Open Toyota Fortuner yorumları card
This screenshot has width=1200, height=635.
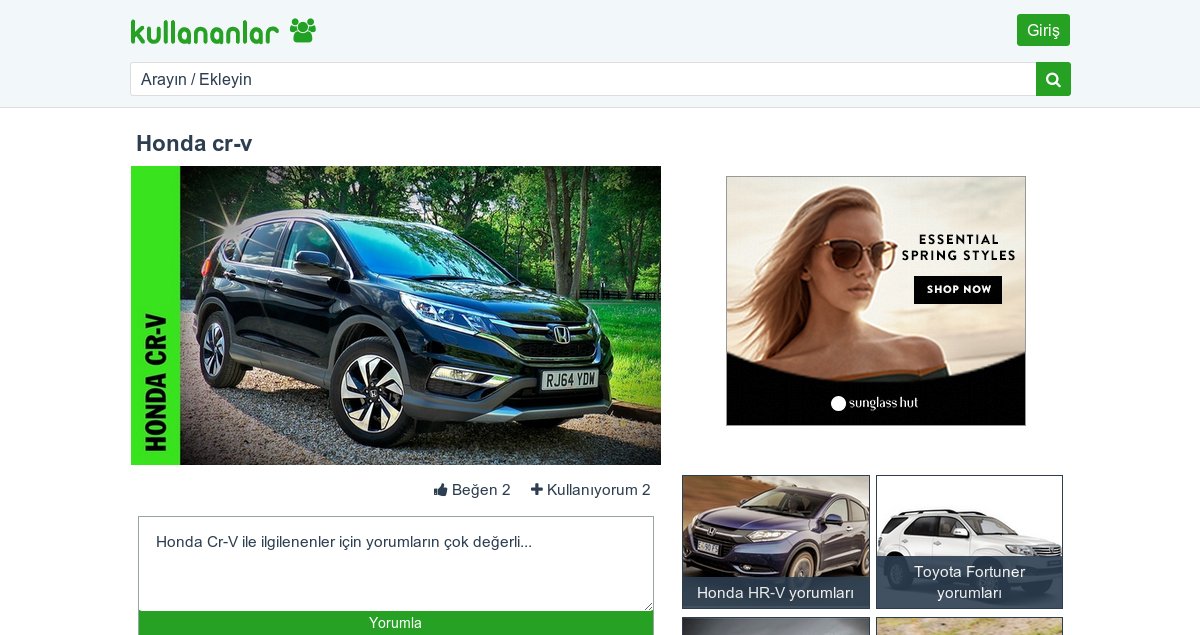(x=969, y=542)
